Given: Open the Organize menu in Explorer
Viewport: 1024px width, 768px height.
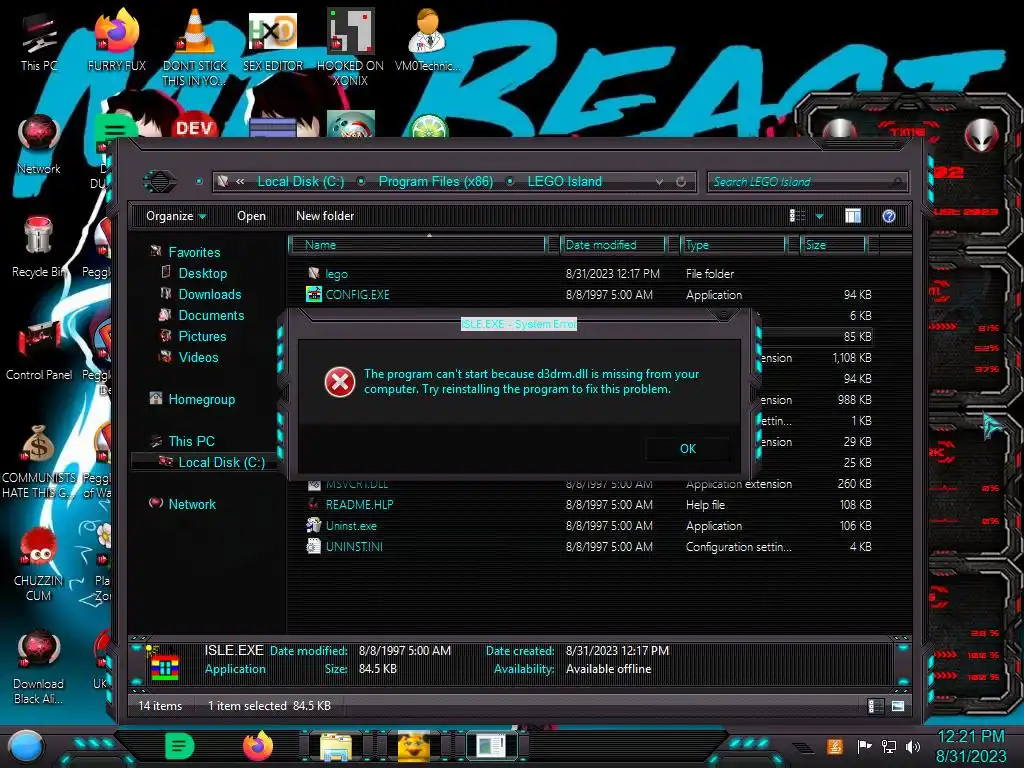Looking at the screenshot, I should [x=176, y=216].
